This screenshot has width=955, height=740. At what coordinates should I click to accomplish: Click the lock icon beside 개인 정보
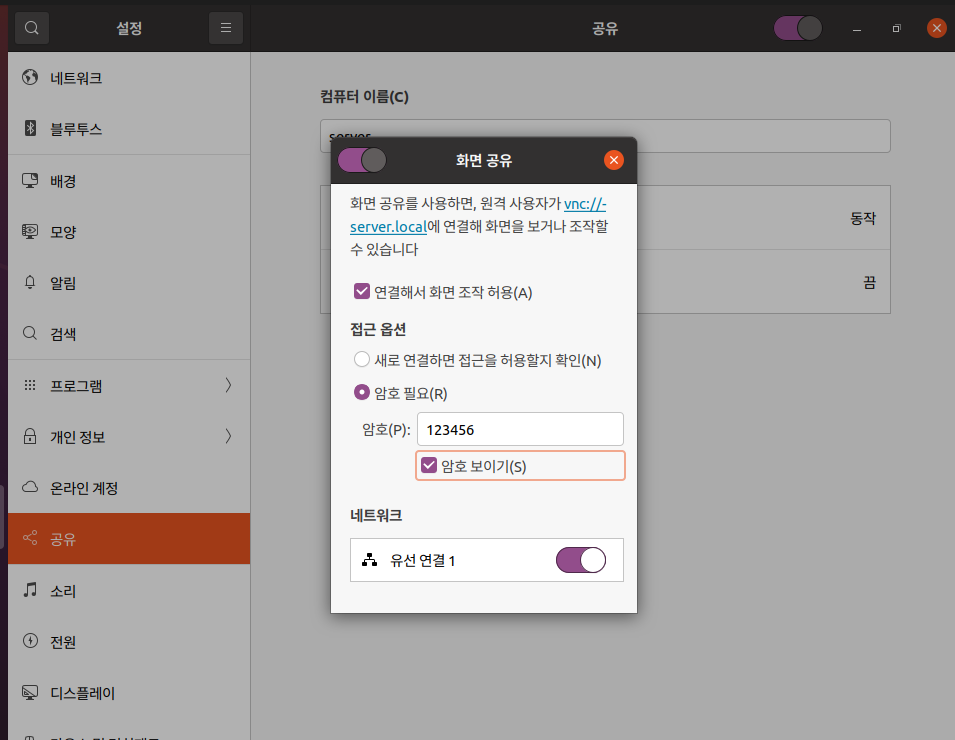tap(30, 435)
